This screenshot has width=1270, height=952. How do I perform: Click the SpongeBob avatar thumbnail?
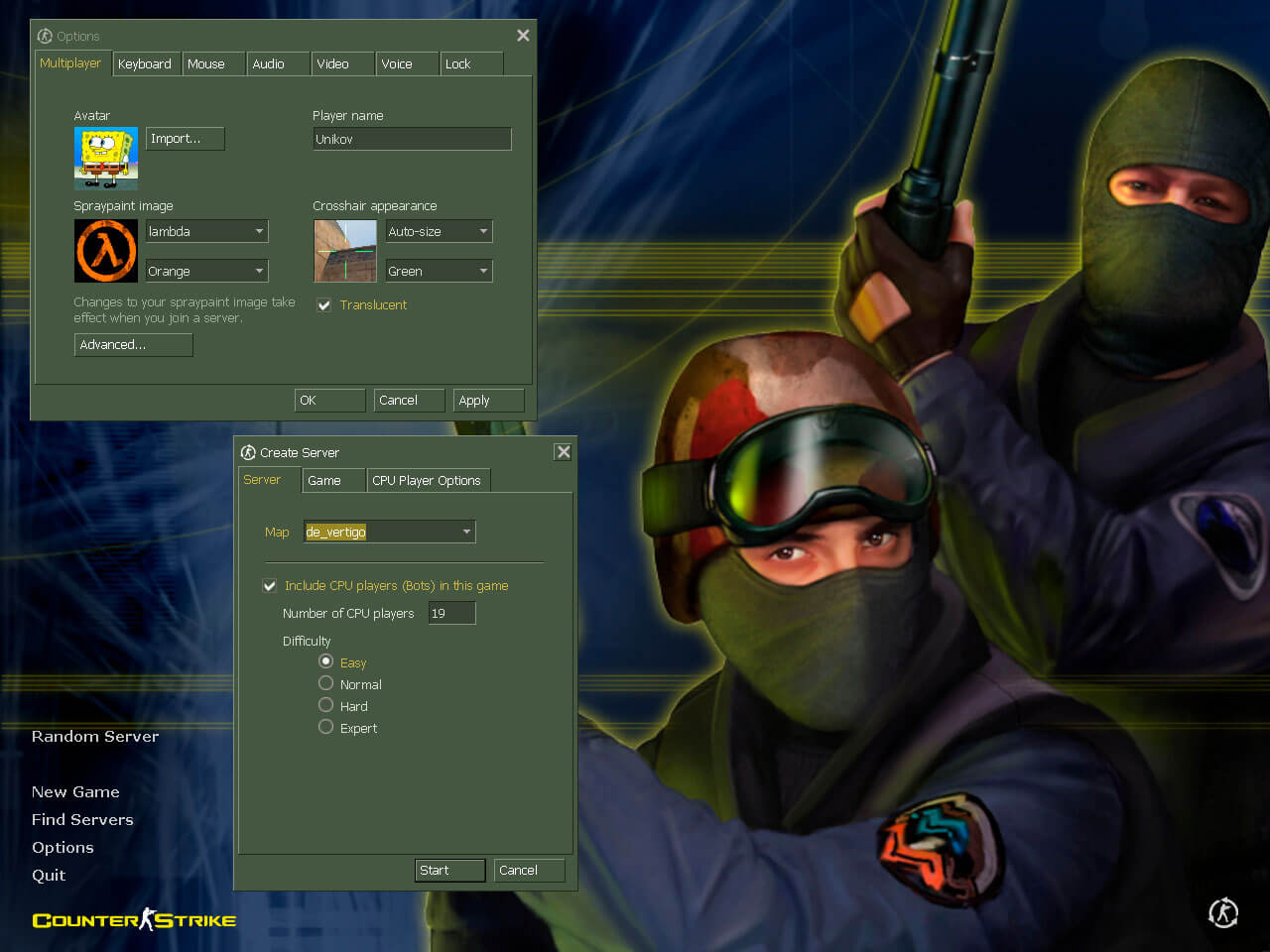pyautogui.click(x=105, y=158)
